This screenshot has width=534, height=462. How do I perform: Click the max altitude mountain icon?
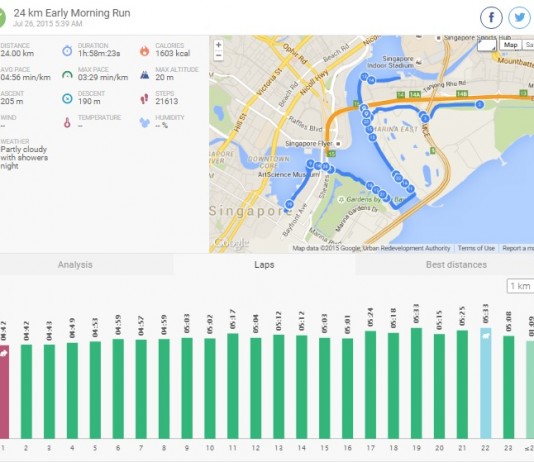144,75
